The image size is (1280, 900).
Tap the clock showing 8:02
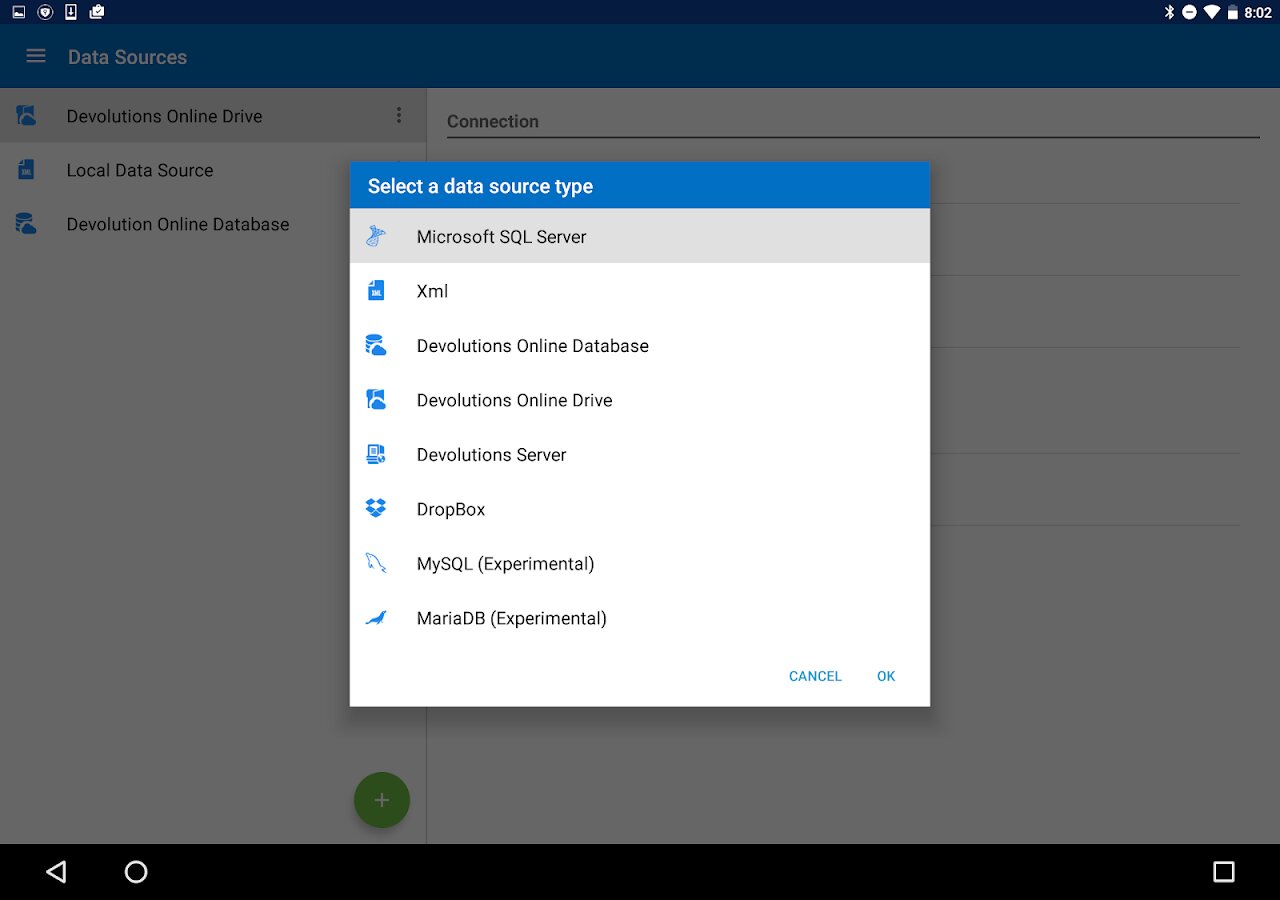1257,12
